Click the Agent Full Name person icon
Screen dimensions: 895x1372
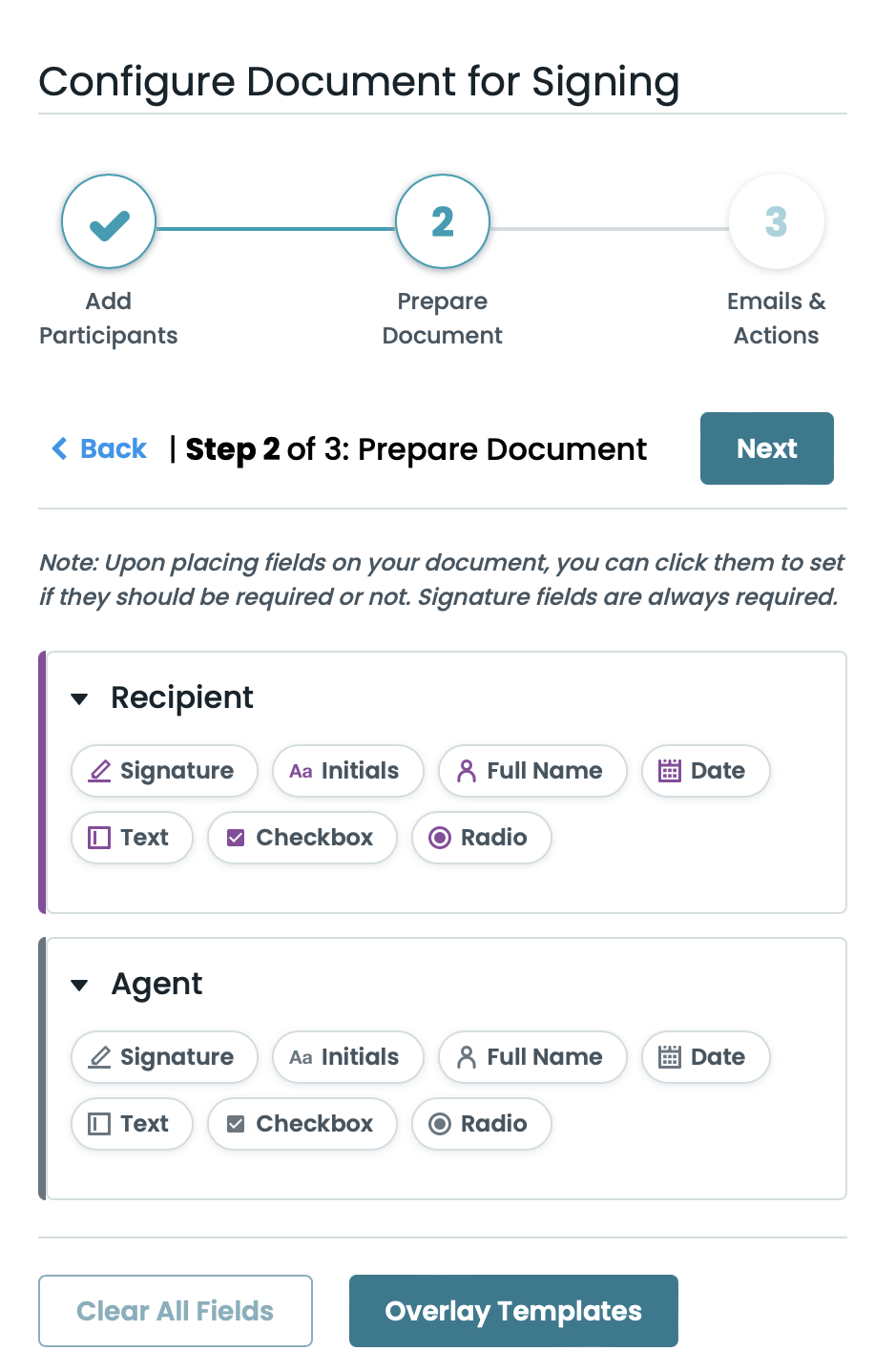467,1057
